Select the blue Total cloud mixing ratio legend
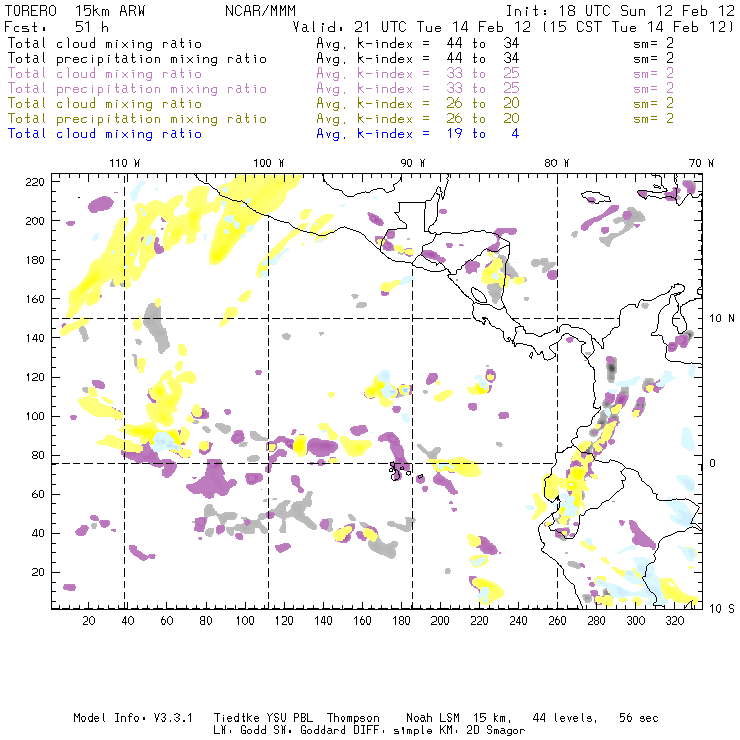Image resolution: width=740 pixels, height=740 pixels. 105,134
